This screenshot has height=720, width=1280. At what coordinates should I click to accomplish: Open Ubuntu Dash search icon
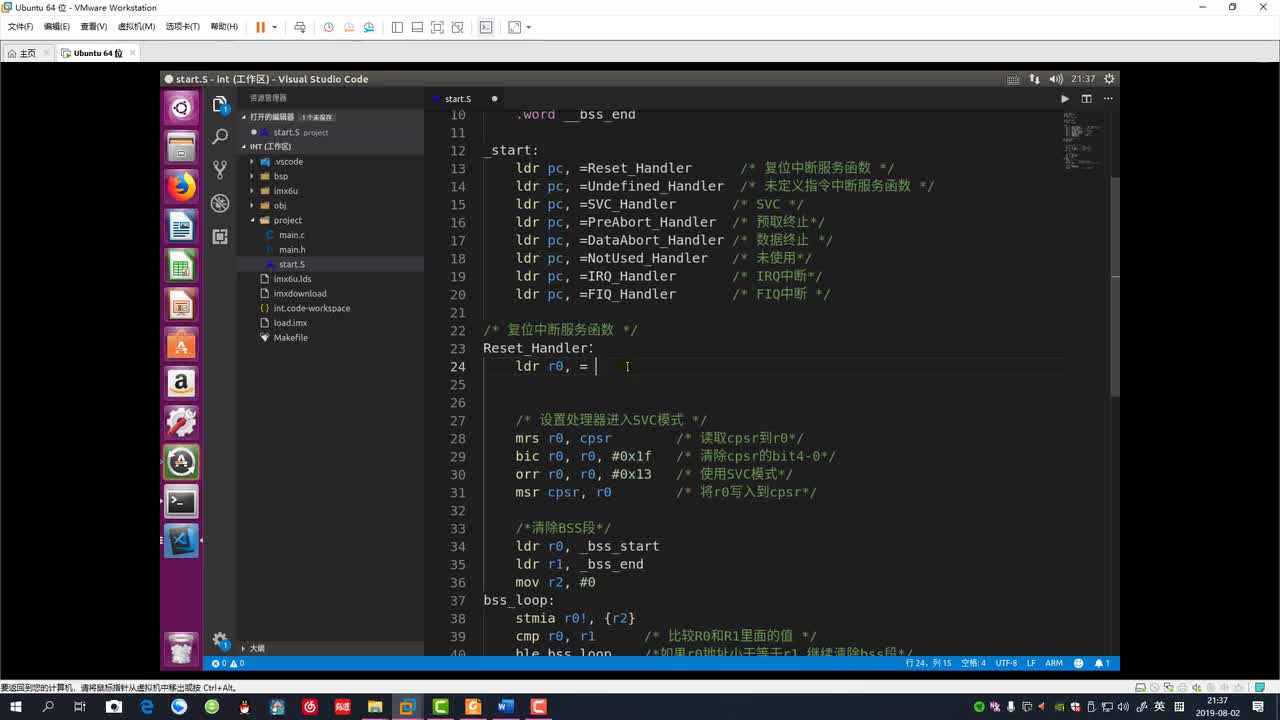pyautogui.click(x=181, y=108)
